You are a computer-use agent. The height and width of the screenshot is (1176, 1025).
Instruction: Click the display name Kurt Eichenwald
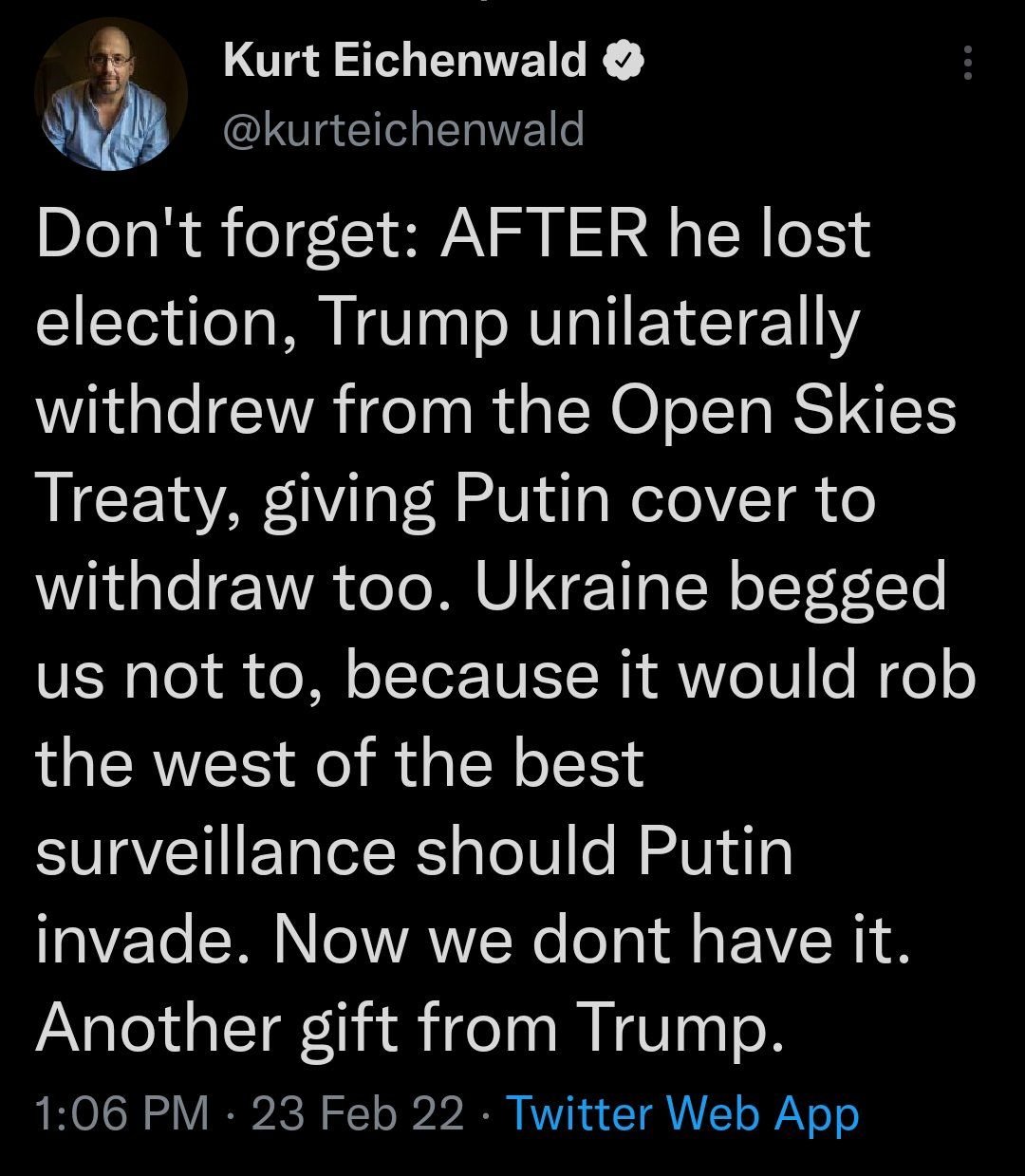point(405,62)
